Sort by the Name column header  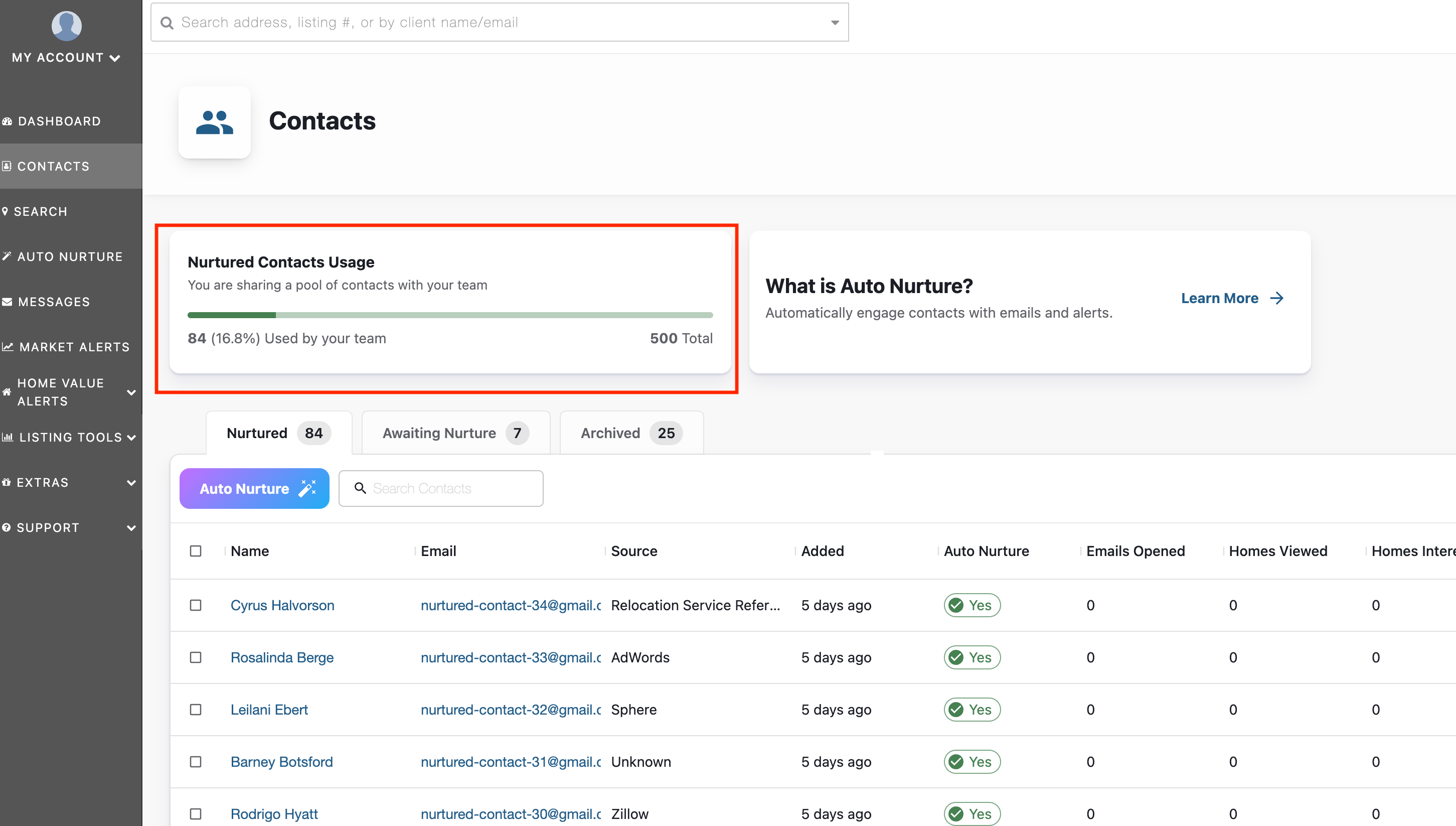click(x=249, y=551)
